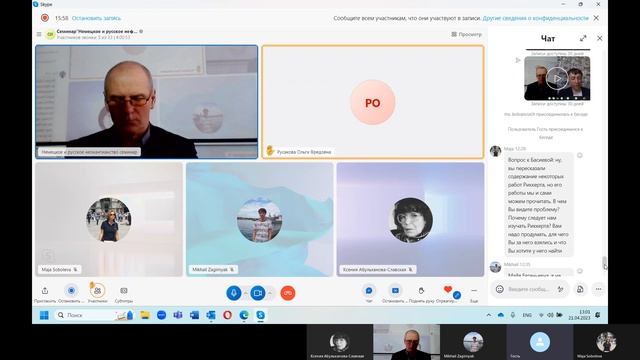
Task: Open the Windows Start menu
Action: (x=44, y=315)
